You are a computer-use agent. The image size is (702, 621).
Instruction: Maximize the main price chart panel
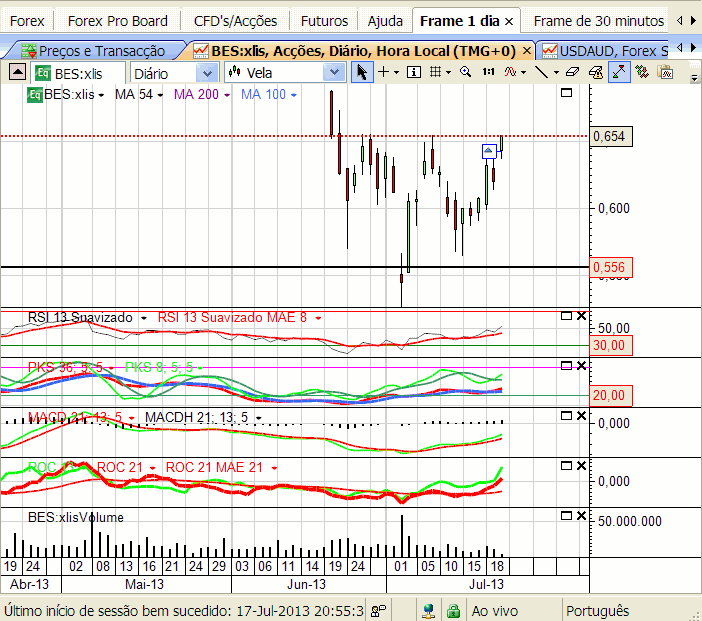[x=566, y=93]
